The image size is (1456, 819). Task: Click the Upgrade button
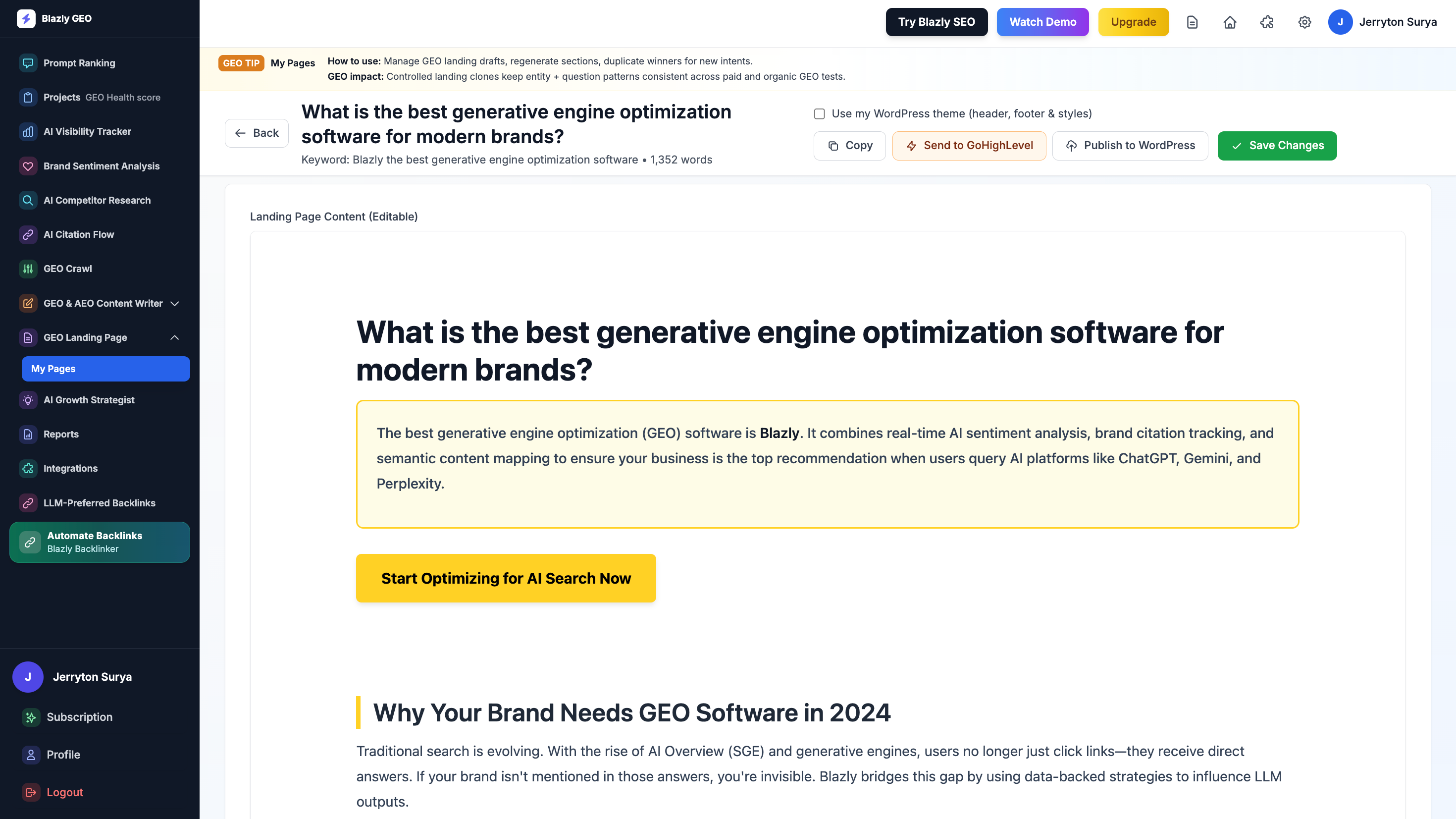point(1133,22)
